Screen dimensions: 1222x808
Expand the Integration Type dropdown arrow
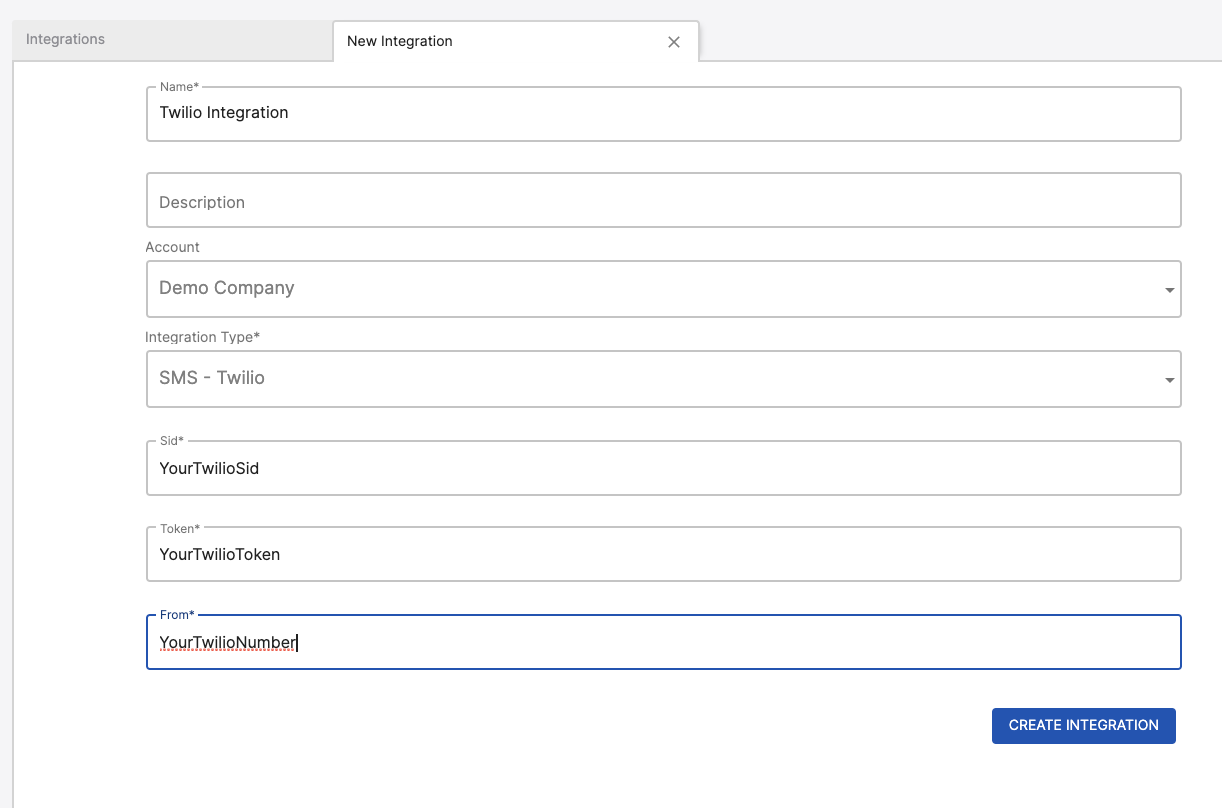1169,380
